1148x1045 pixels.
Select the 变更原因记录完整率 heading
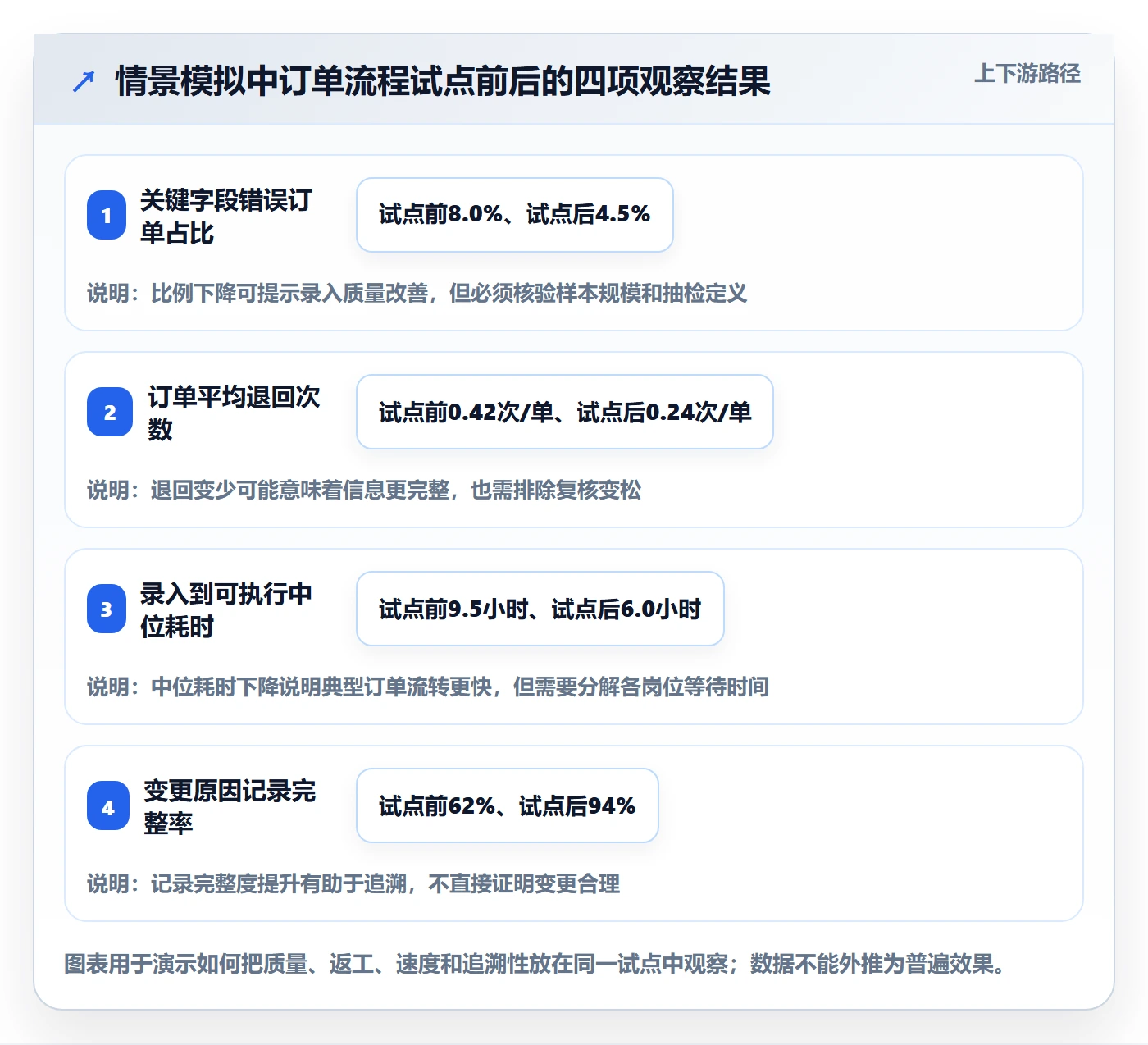[230, 806]
